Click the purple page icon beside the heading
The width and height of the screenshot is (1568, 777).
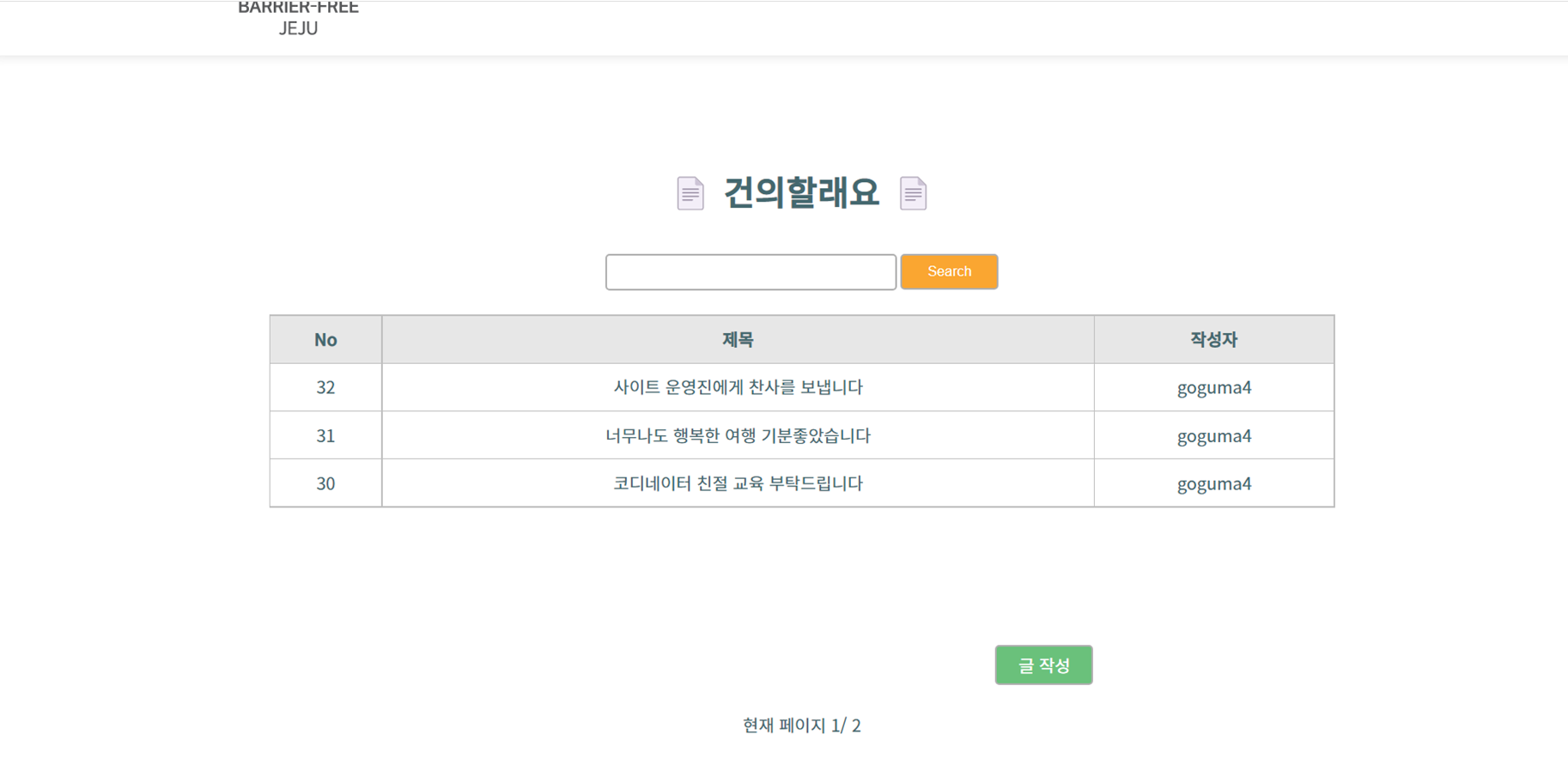pos(690,192)
